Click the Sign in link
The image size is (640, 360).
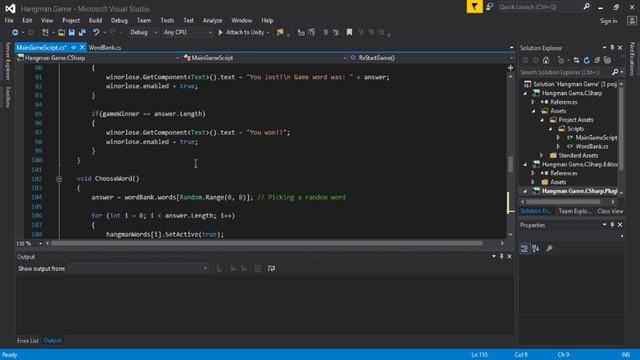click(x=609, y=21)
